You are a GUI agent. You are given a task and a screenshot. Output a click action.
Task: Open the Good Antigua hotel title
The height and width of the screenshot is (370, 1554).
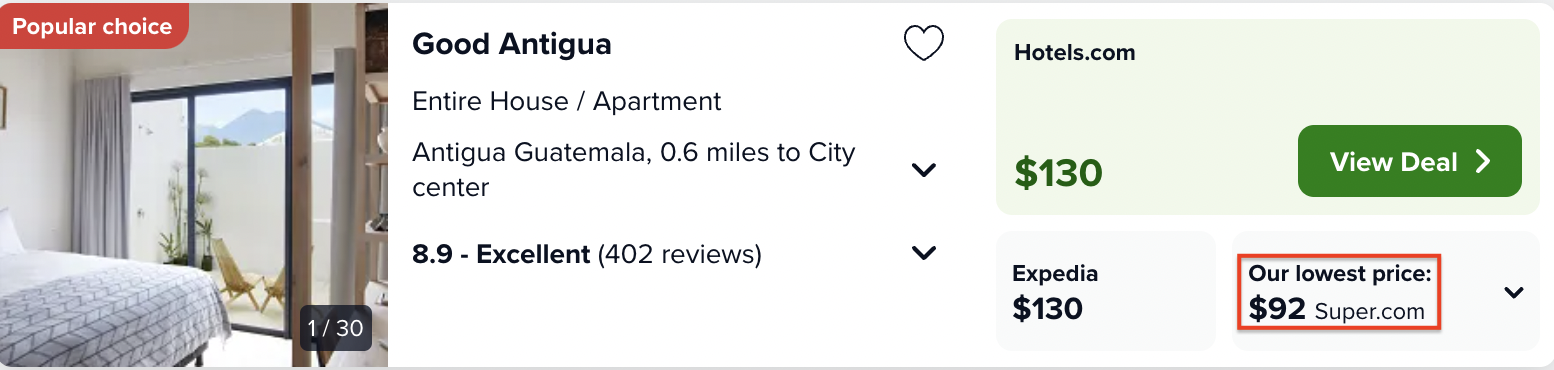[x=512, y=44]
